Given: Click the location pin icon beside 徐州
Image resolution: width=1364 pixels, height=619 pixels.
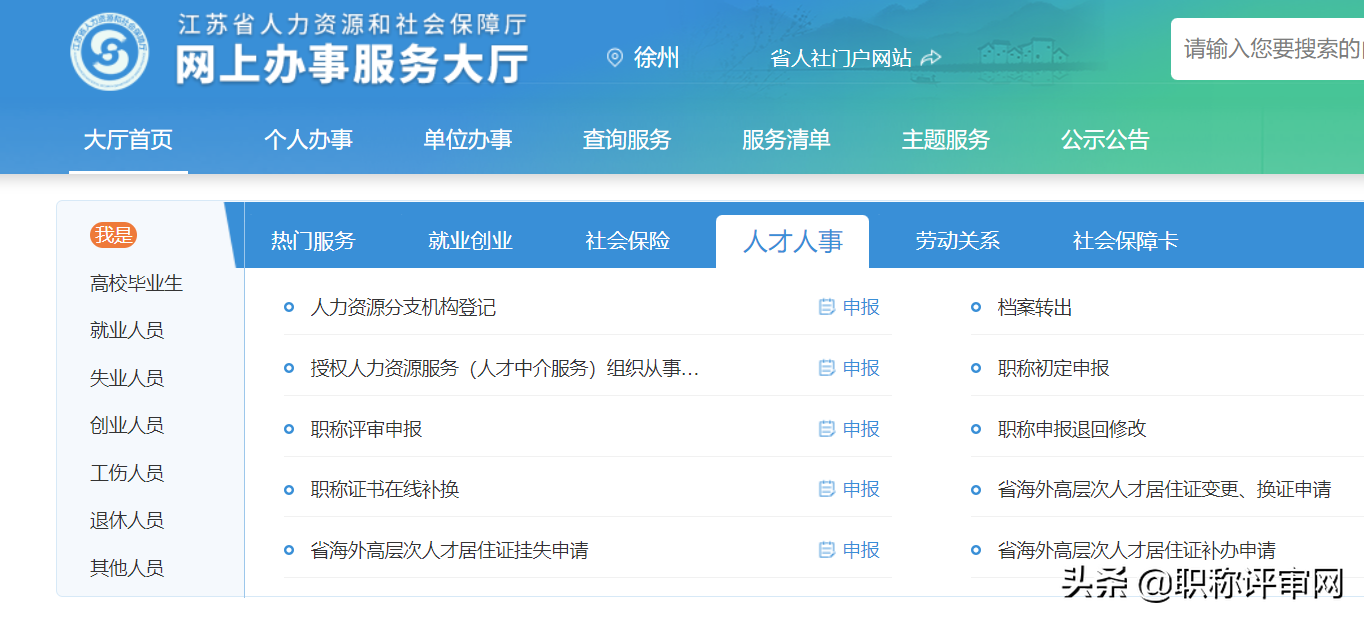Looking at the screenshot, I should [x=613, y=58].
